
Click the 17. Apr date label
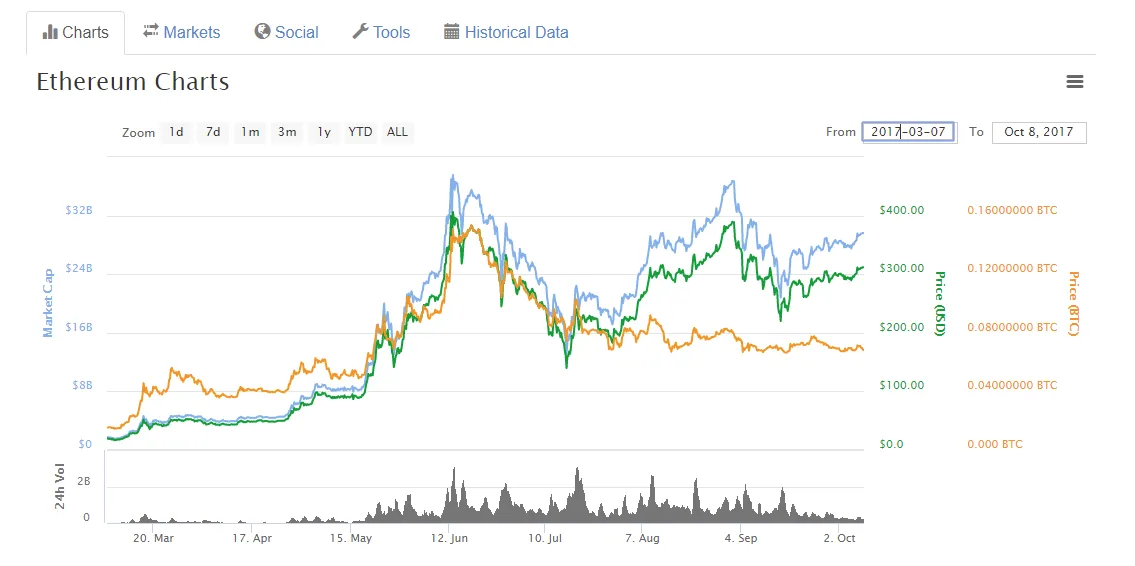pos(252,538)
